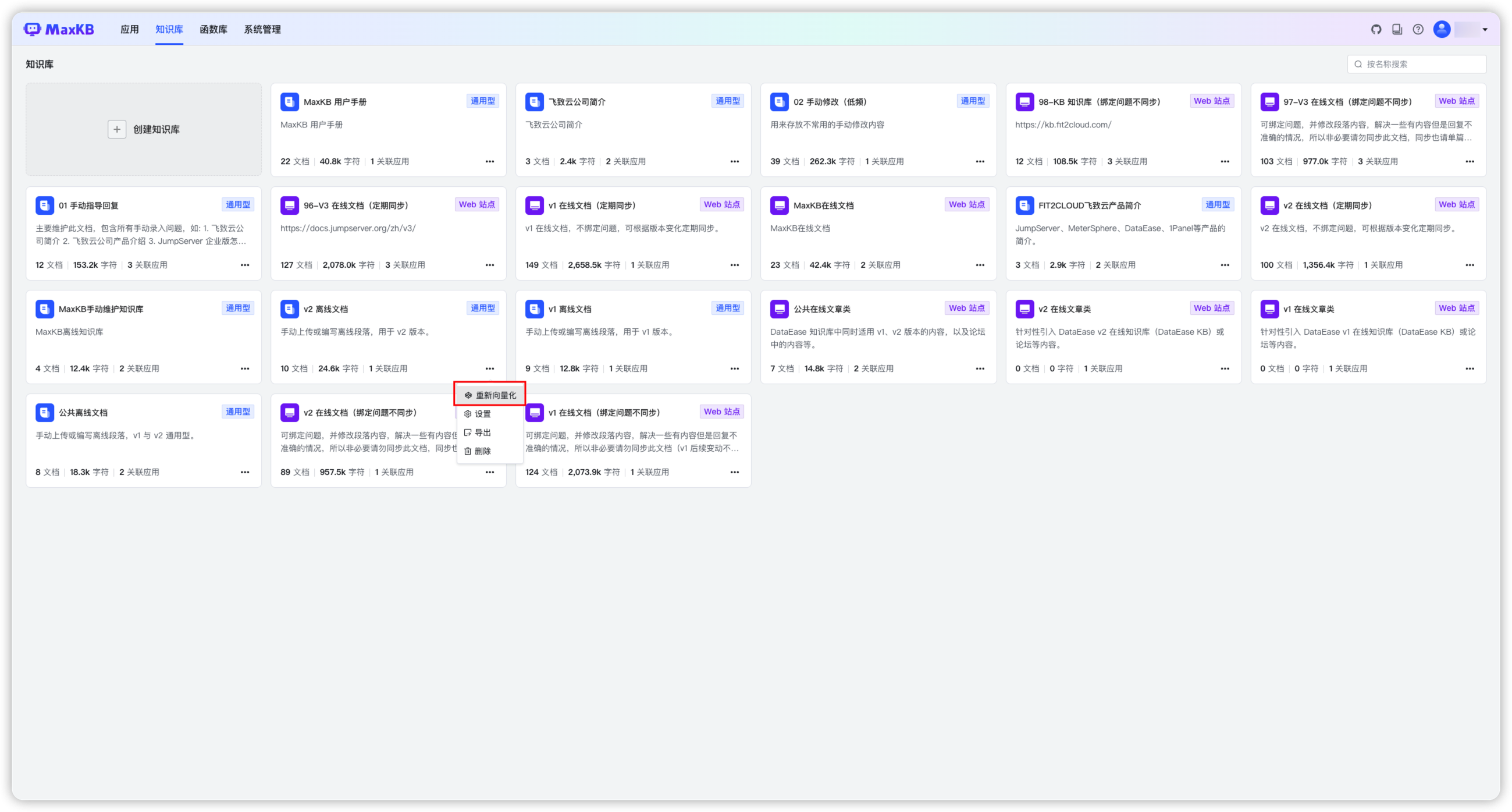This screenshot has height=812, width=1512.
Task: Click the plus icon to create knowledge base
Action: point(117,129)
